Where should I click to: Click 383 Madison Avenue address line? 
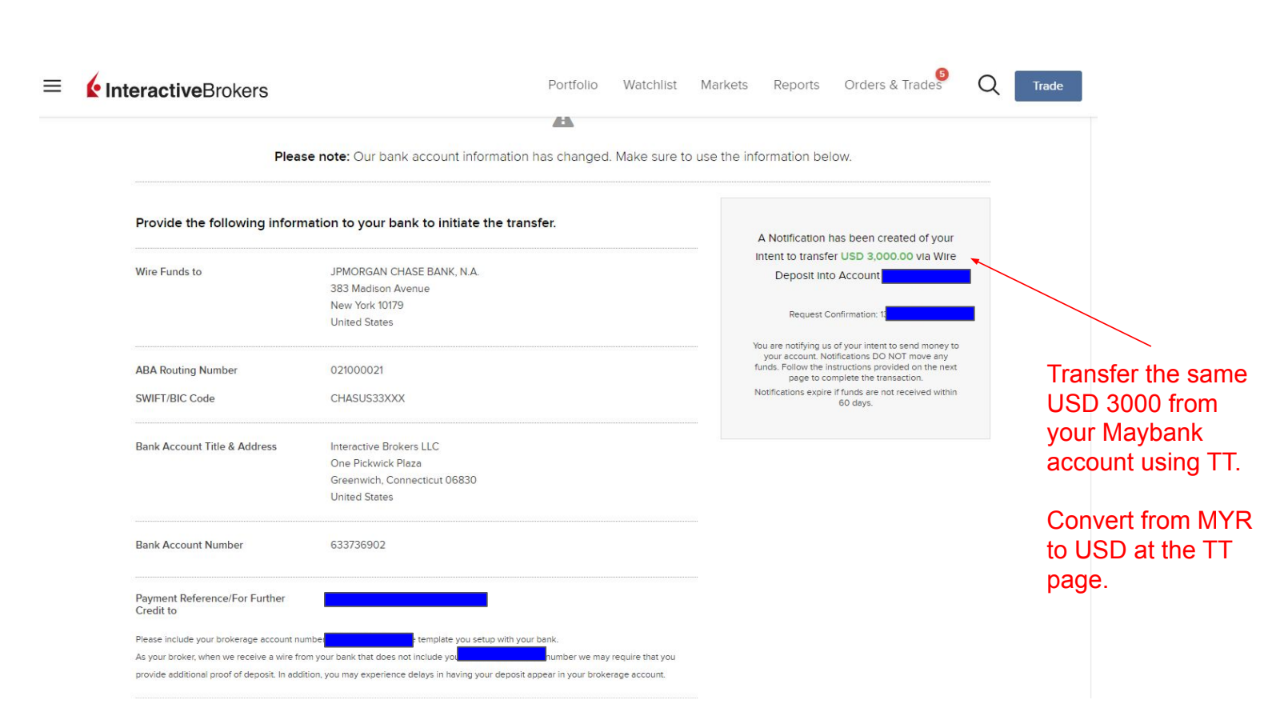point(380,289)
